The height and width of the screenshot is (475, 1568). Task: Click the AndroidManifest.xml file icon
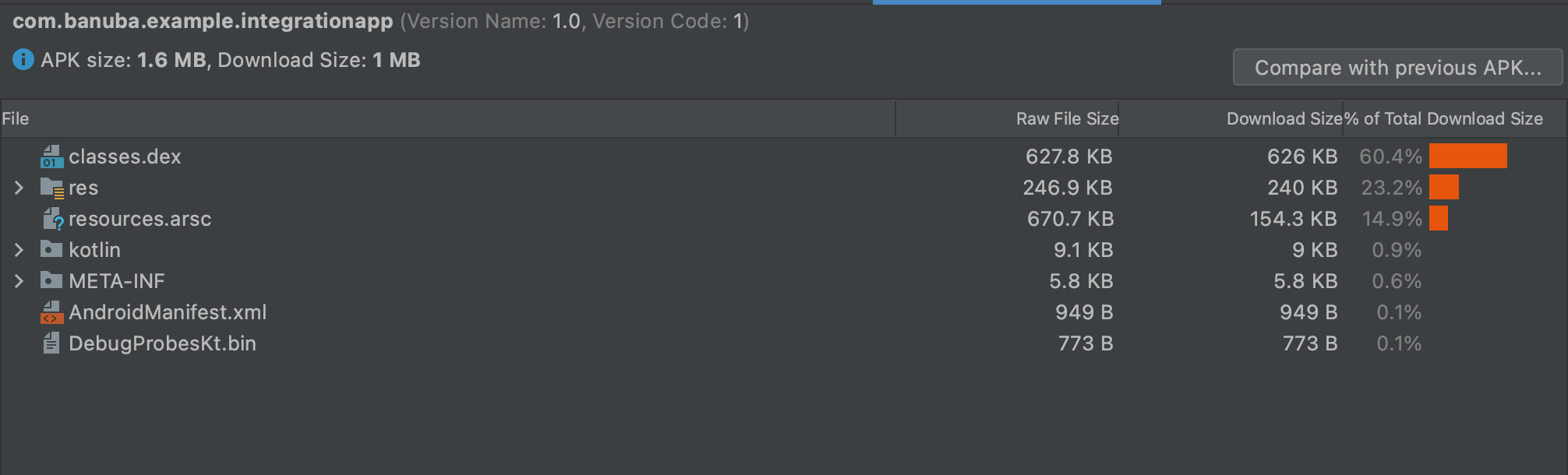point(51,312)
